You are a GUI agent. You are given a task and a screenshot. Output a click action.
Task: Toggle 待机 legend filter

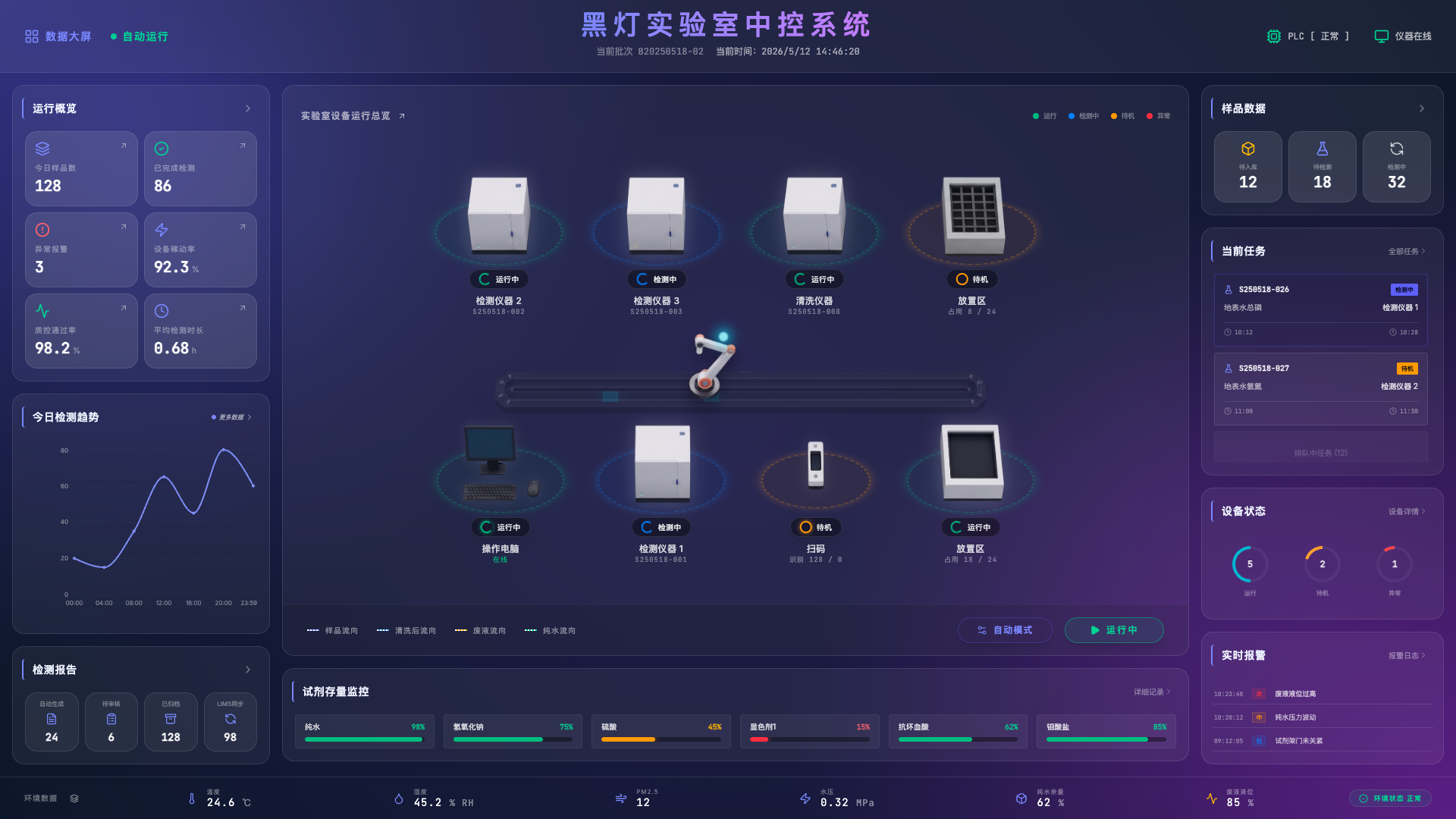coord(1123,116)
